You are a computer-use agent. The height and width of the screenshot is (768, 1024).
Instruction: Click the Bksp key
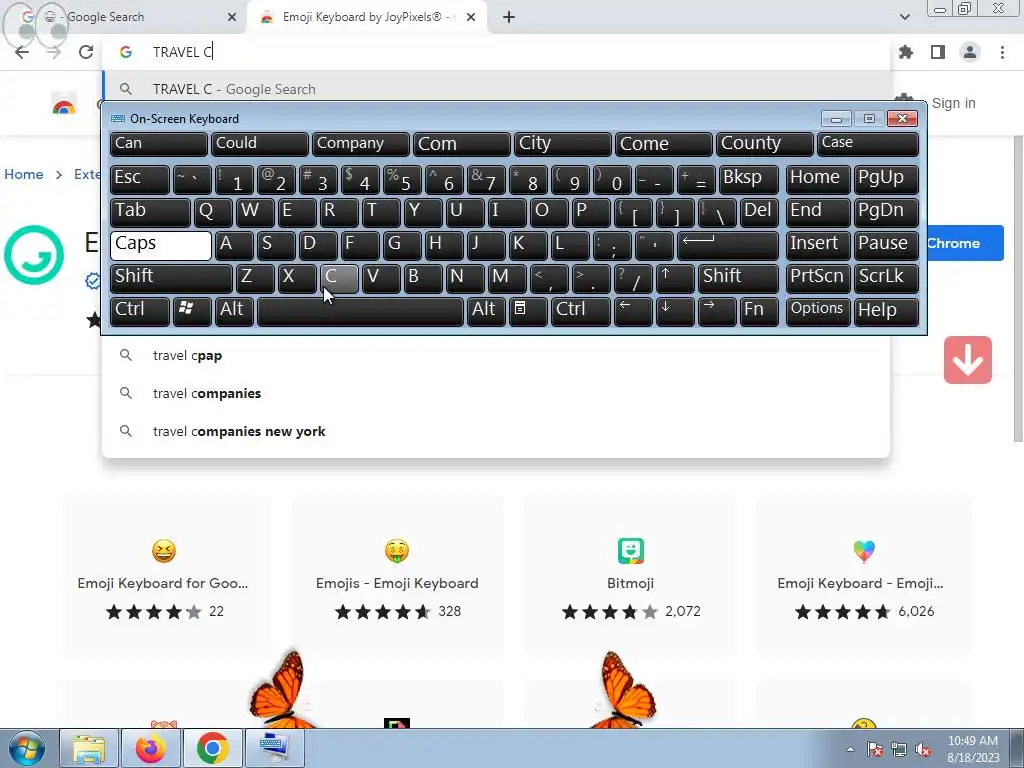(x=748, y=179)
